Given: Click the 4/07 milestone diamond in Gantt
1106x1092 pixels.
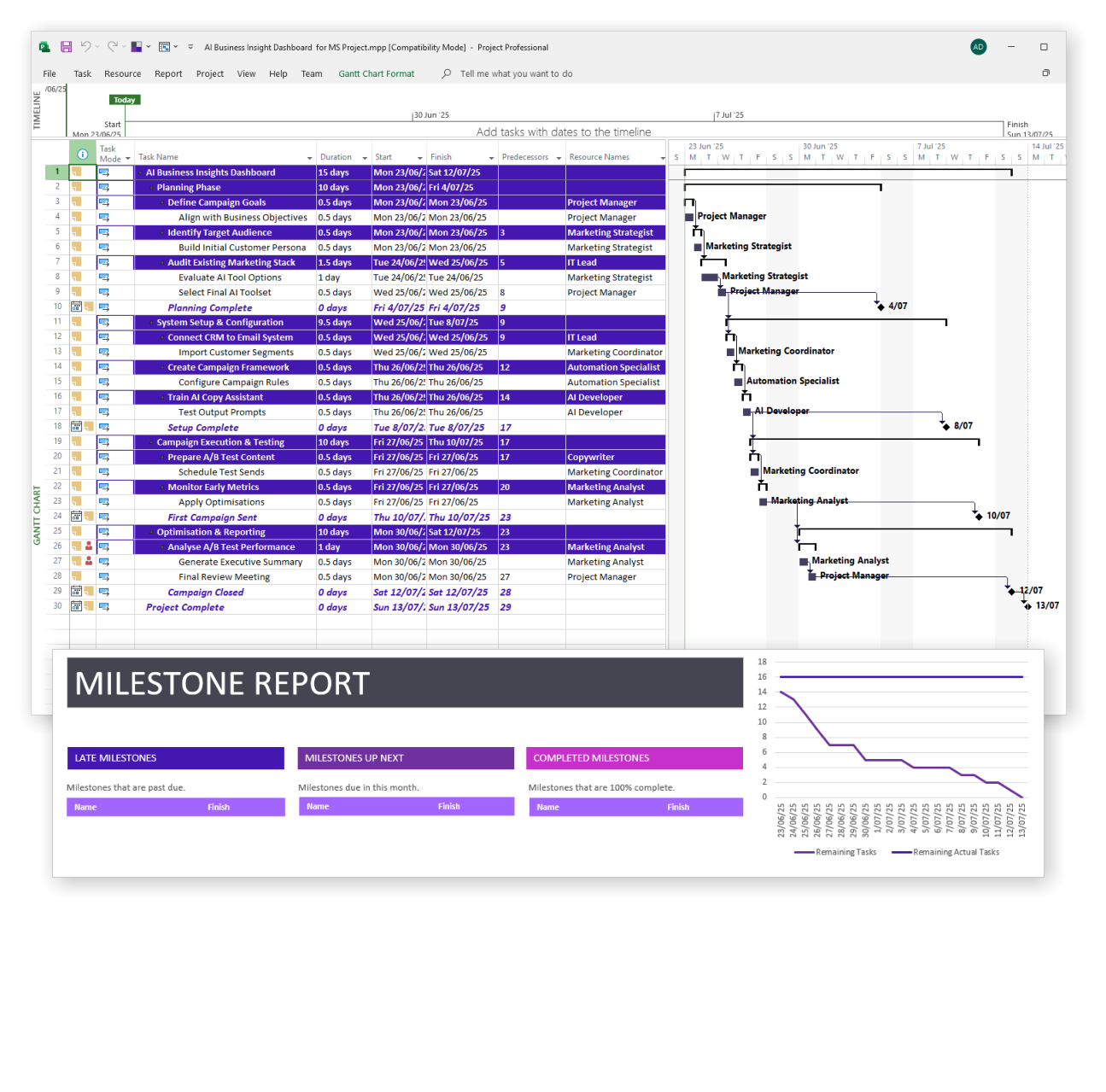Looking at the screenshot, I should pos(881,307).
